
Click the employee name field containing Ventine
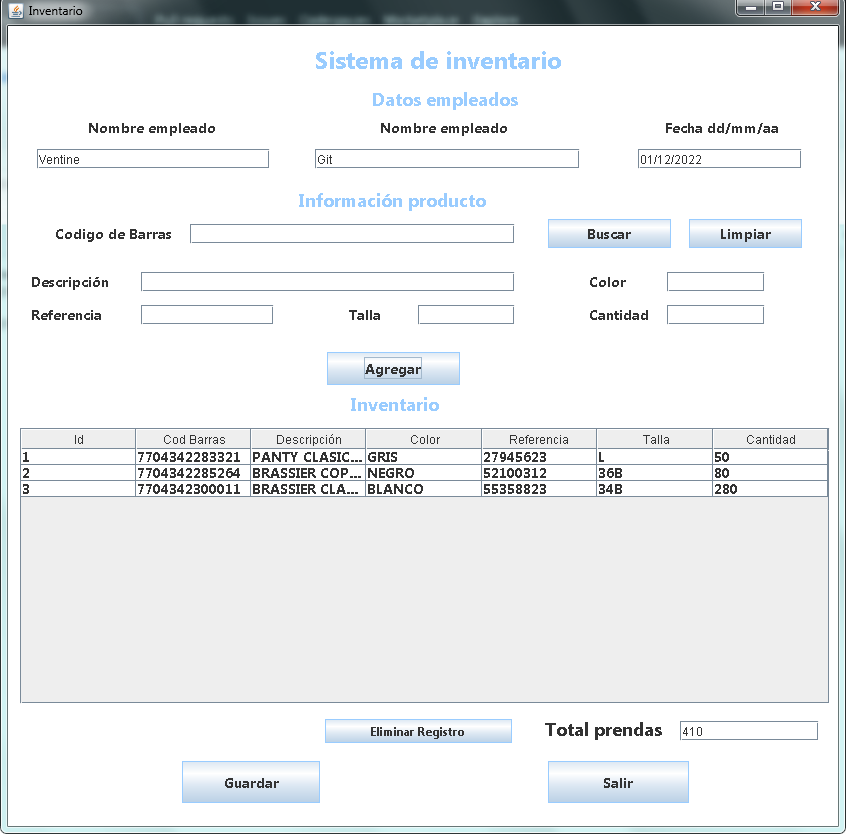coord(152,158)
